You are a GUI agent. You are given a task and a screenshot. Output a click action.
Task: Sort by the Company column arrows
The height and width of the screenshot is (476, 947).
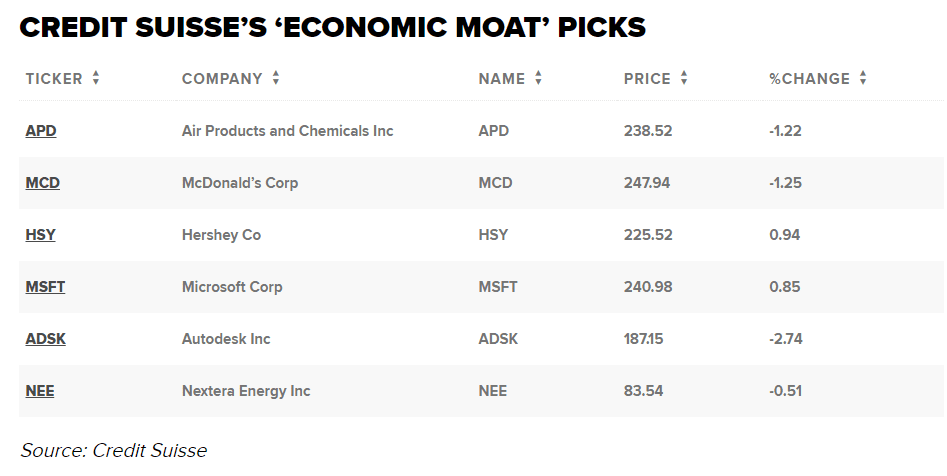276,79
